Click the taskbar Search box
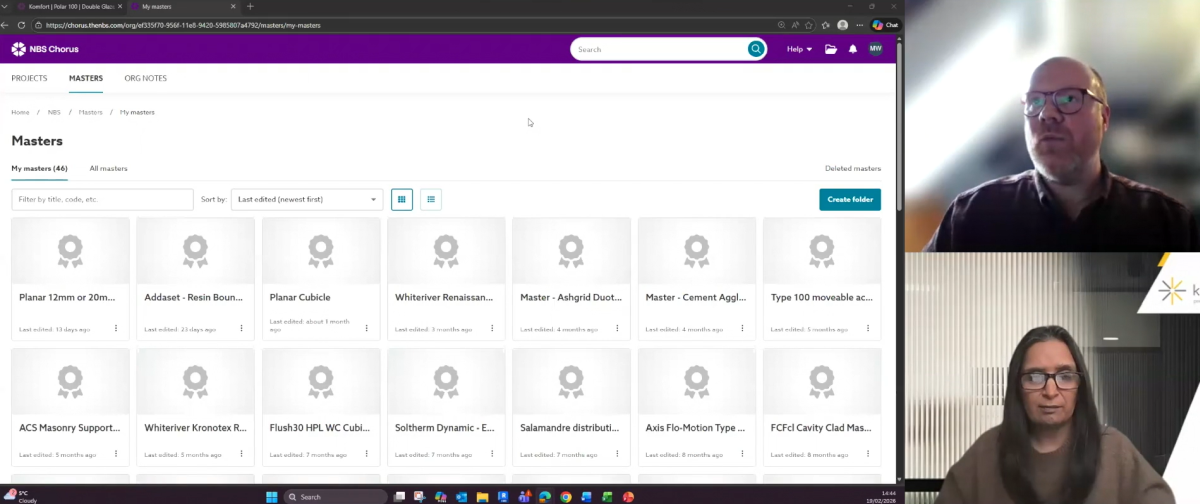 click(335, 497)
